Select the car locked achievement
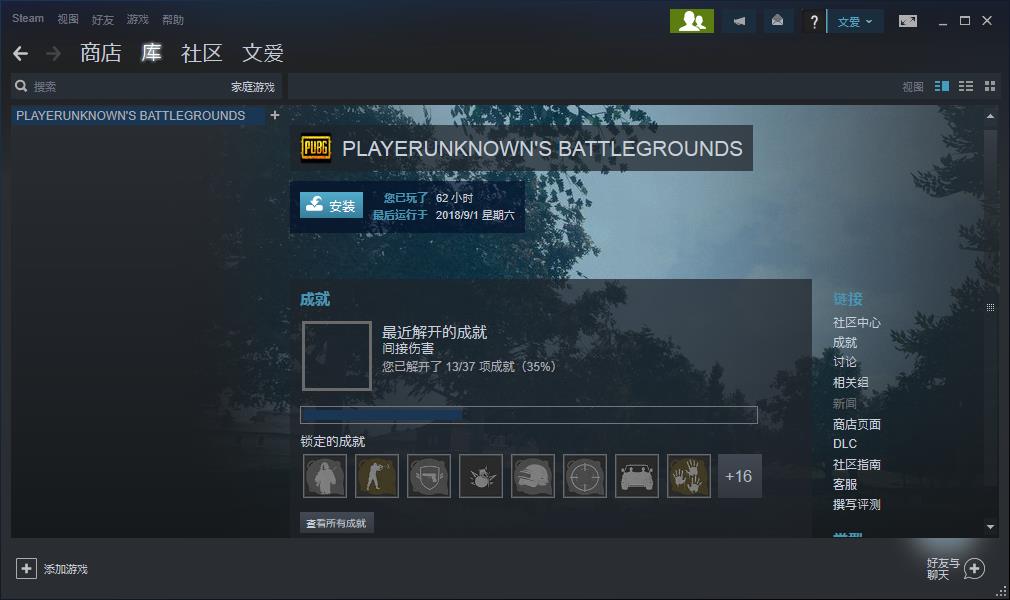 point(637,476)
